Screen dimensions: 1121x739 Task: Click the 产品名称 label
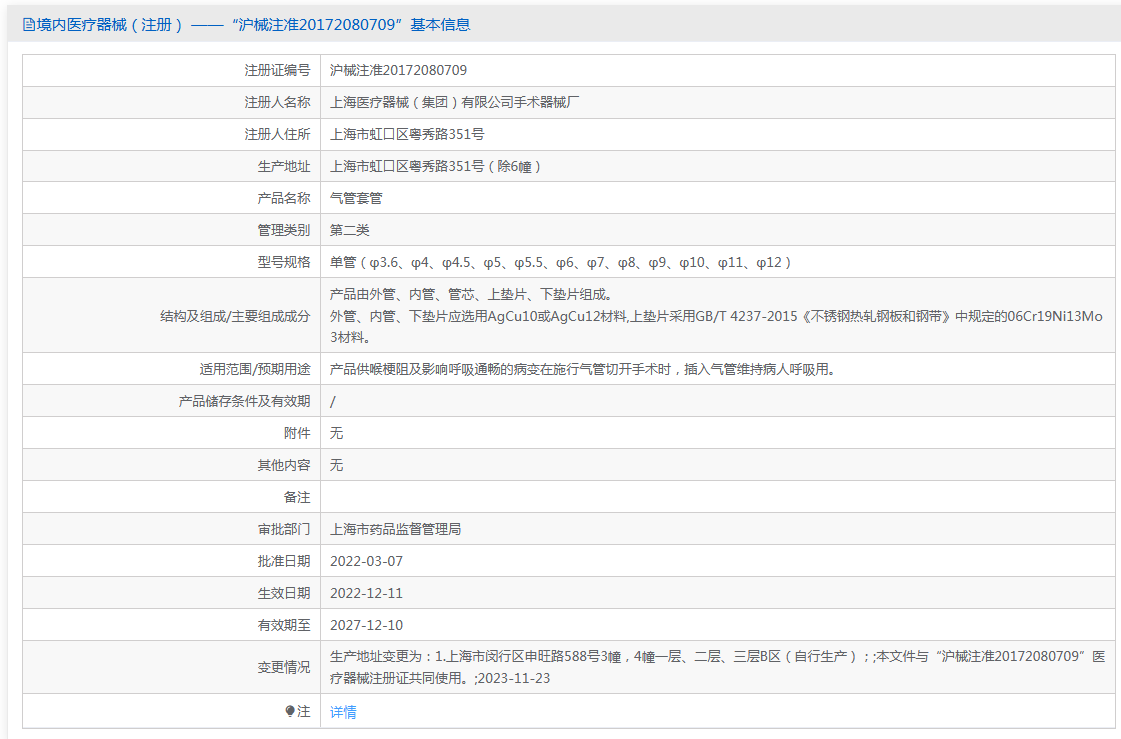[x=284, y=198]
